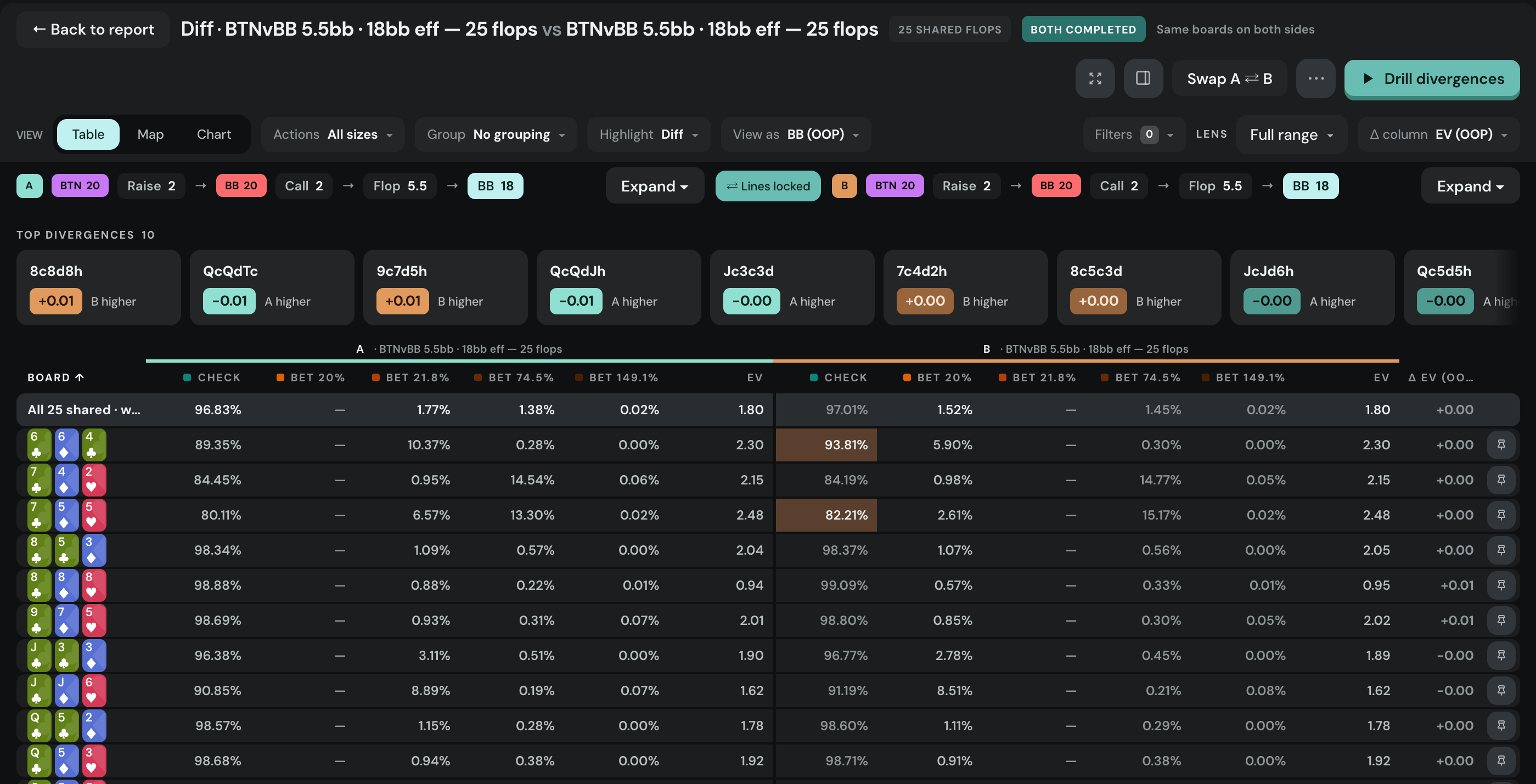Click highlighted 93.81% check cell
The height and width of the screenshot is (784, 1536).
point(826,445)
